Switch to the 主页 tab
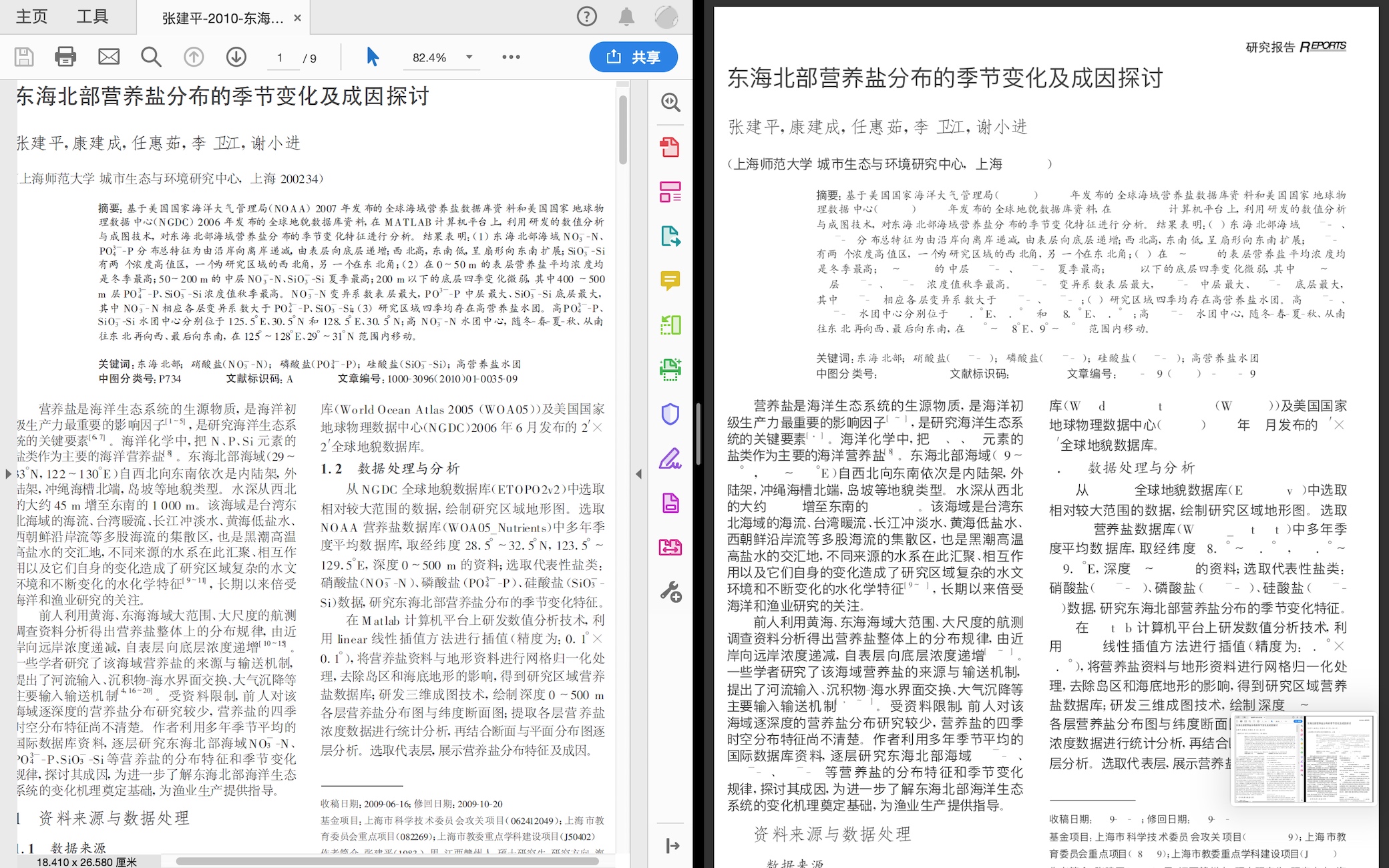 [x=31, y=17]
